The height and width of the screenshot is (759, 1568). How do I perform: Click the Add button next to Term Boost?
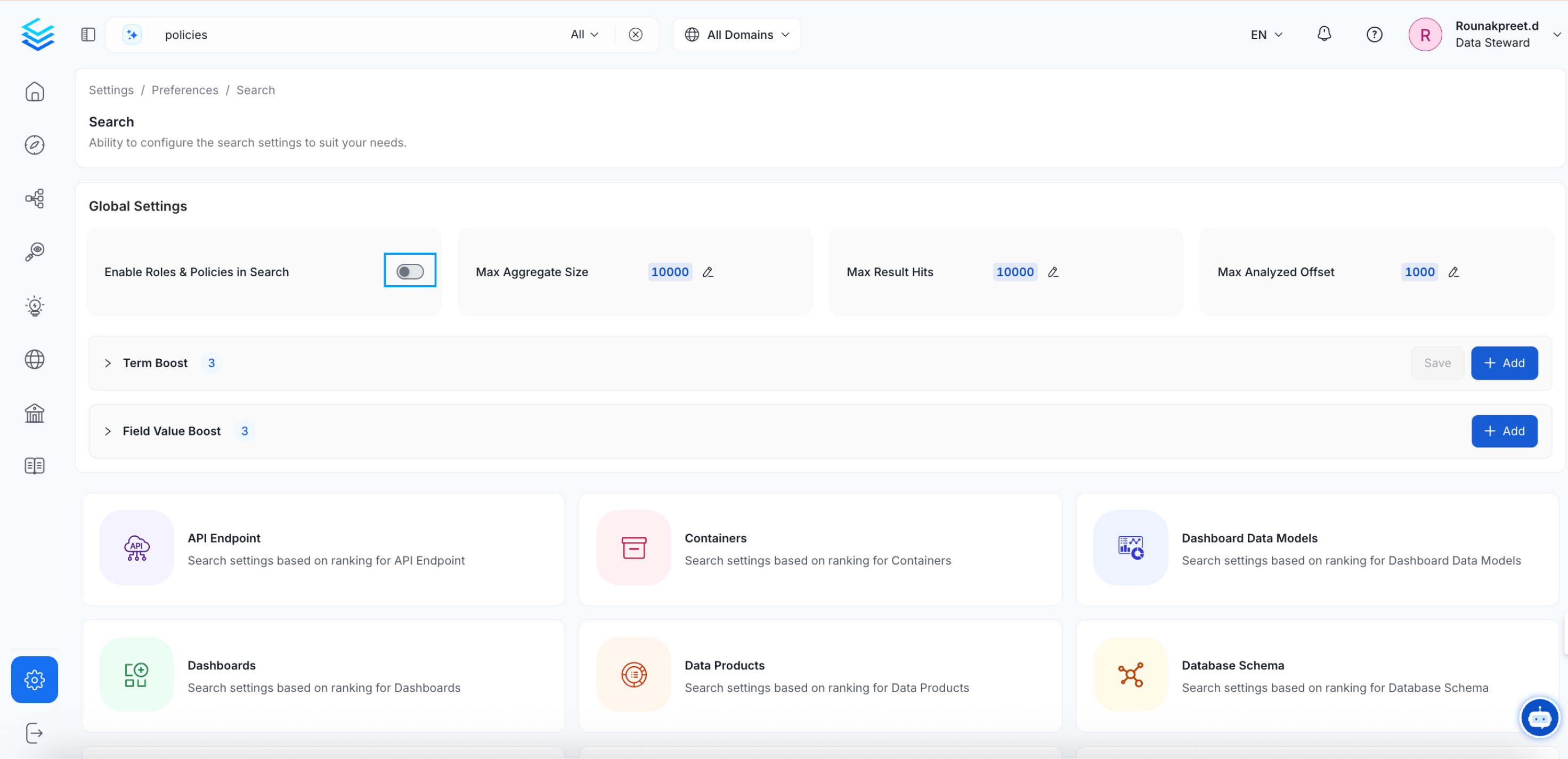tap(1504, 363)
